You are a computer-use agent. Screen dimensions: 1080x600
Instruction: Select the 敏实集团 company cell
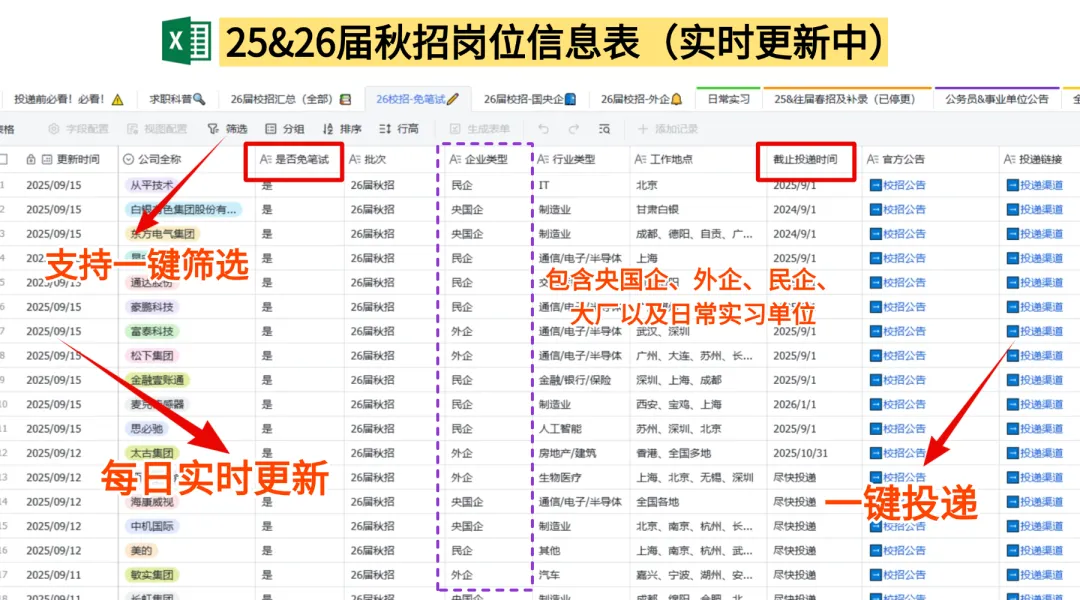tap(152, 575)
